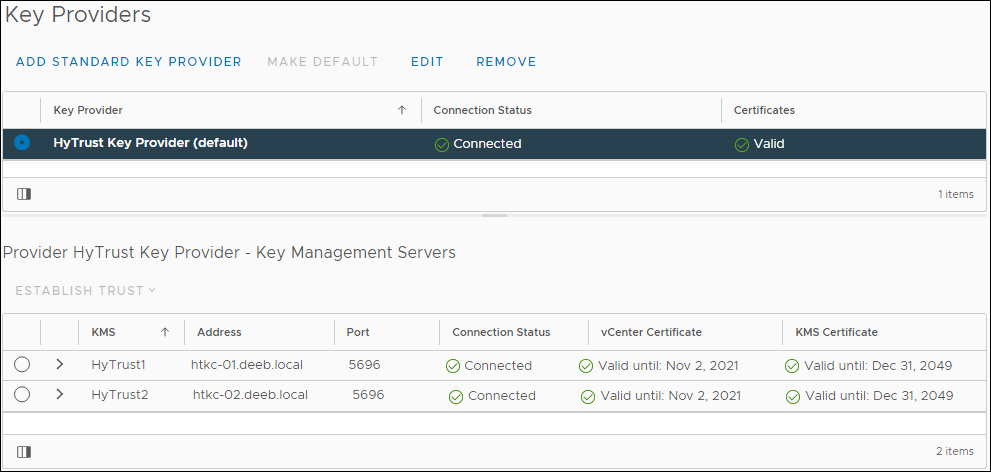Click the split pane divider handle
Image resolution: width=991 pixels, height=472 pixels.
tap(494, 215)
